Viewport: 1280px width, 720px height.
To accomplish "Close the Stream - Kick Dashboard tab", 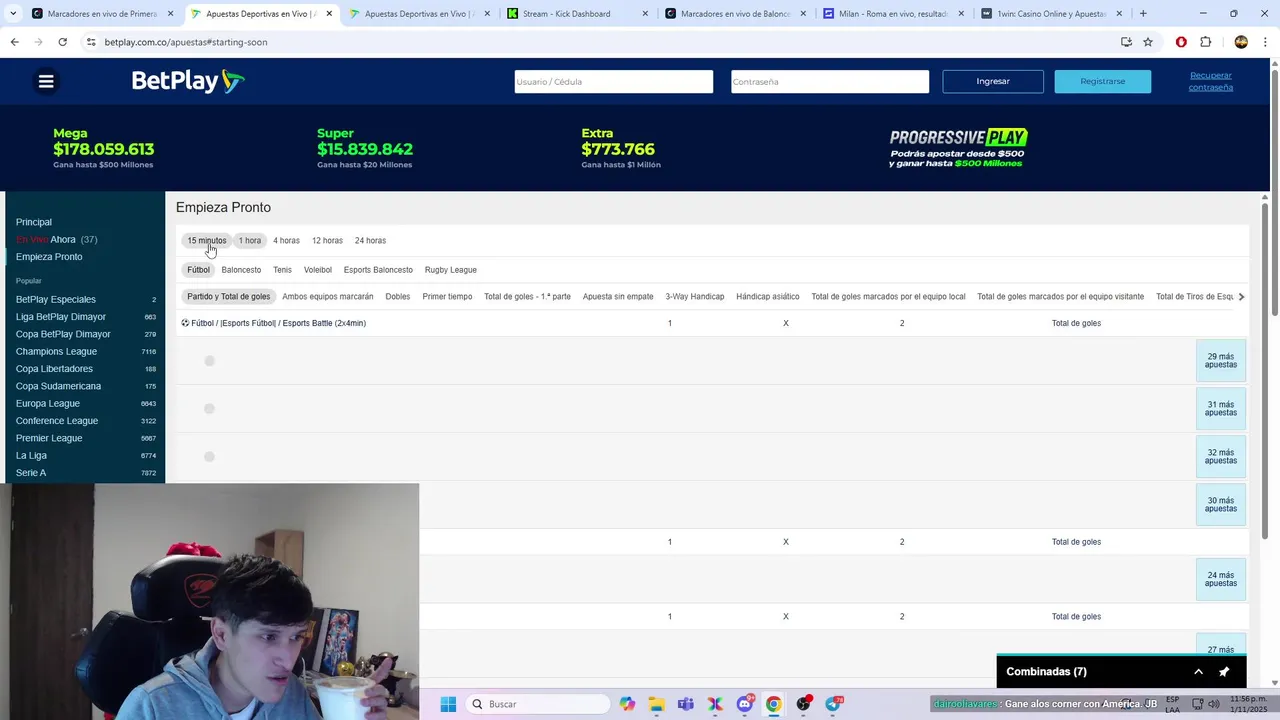I will (645, 14).
